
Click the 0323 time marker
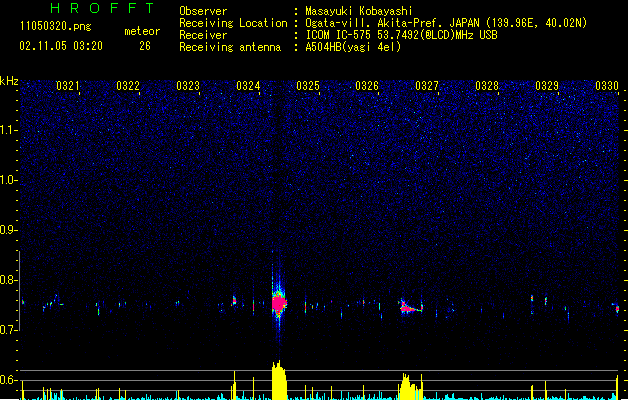[188, 85]
